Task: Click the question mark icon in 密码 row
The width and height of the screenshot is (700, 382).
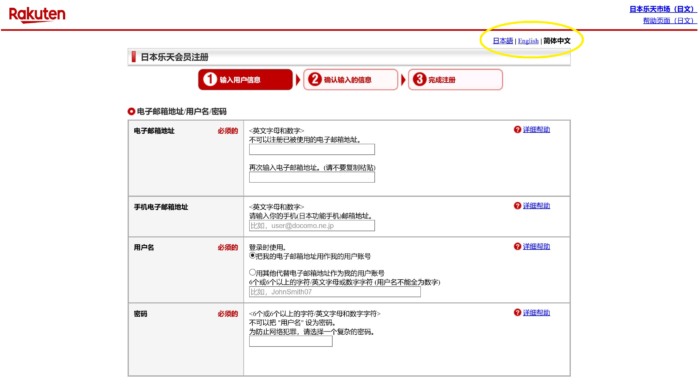Action: pos(517,312)
